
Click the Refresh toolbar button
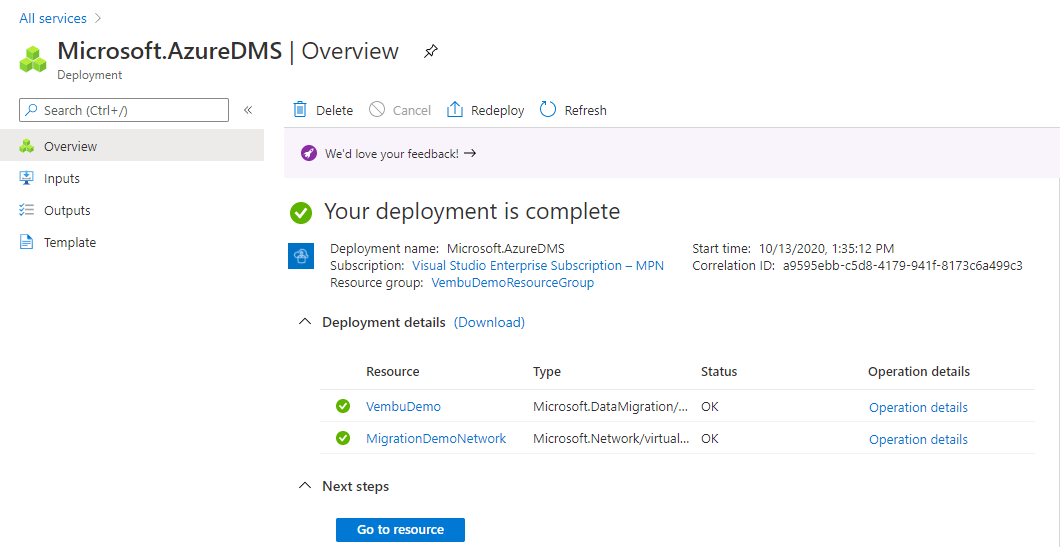(x=573, y=110)
